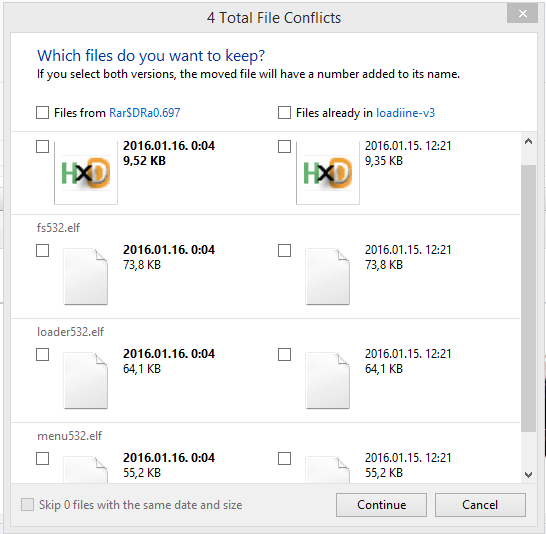
Task: Select the existing fs532.elf from 2016.01.15
Action: (284, 250)
